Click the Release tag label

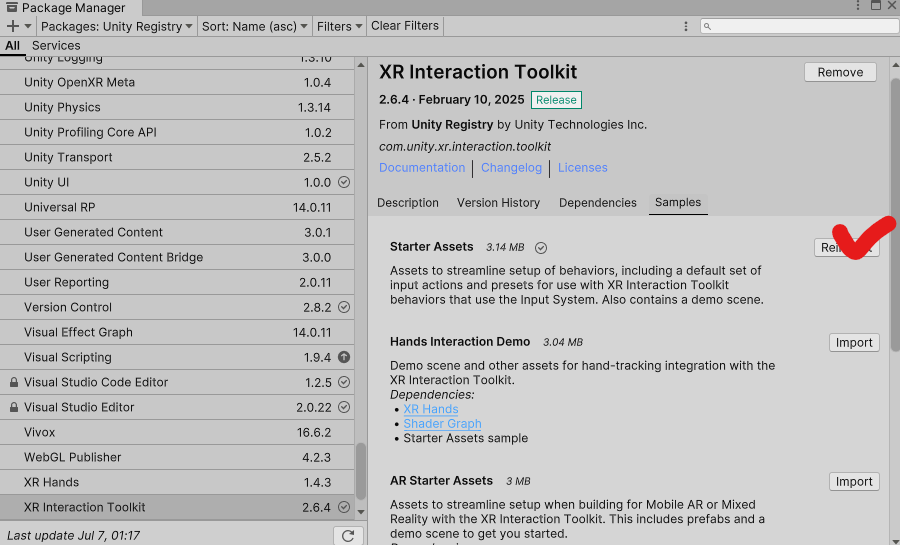[x=556, y=100]
